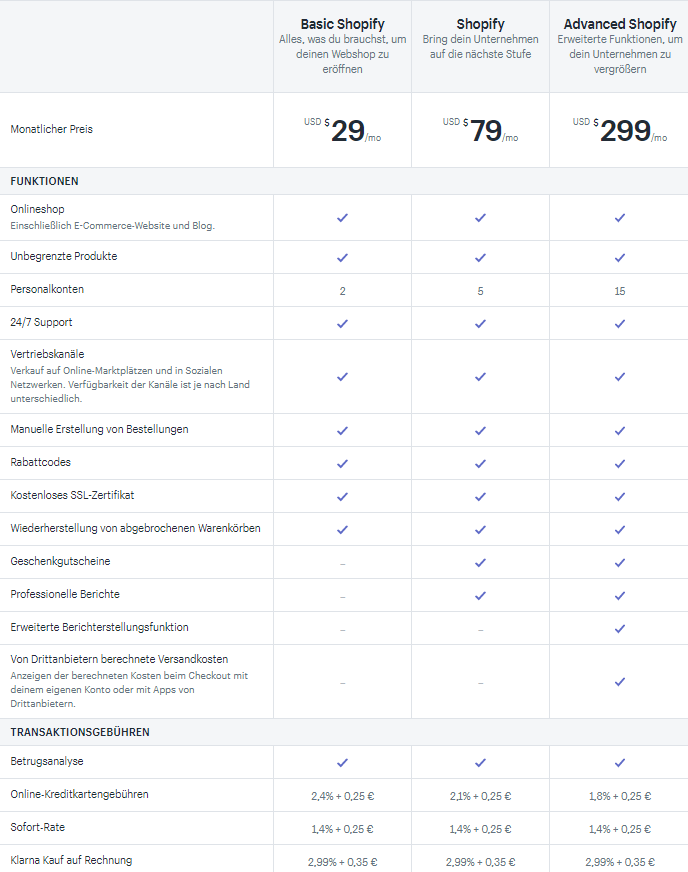Click the Vertriebskanäle checkmark under Basic Shopify
The image size is (688, 872).
(343, 377)
